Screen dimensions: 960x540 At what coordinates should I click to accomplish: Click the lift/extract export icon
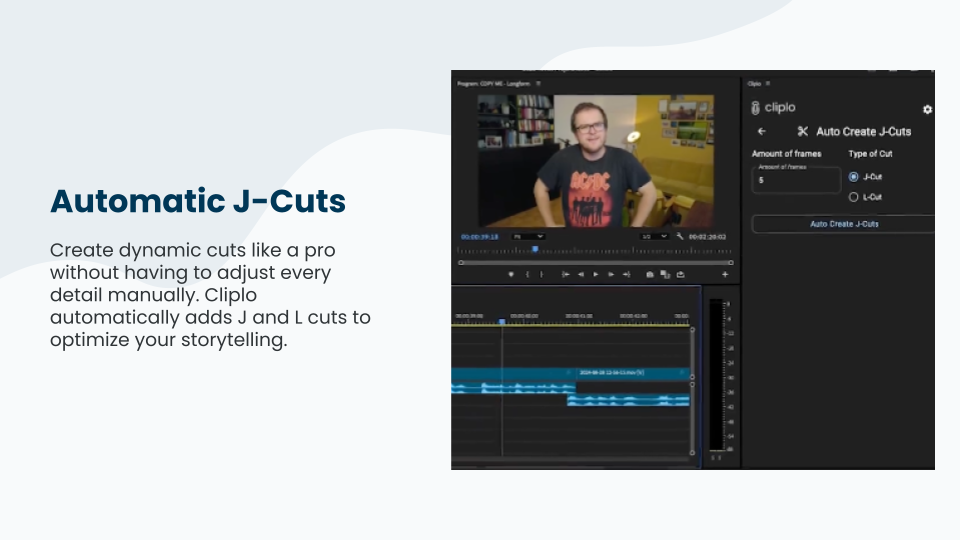(x=680, y=275)
